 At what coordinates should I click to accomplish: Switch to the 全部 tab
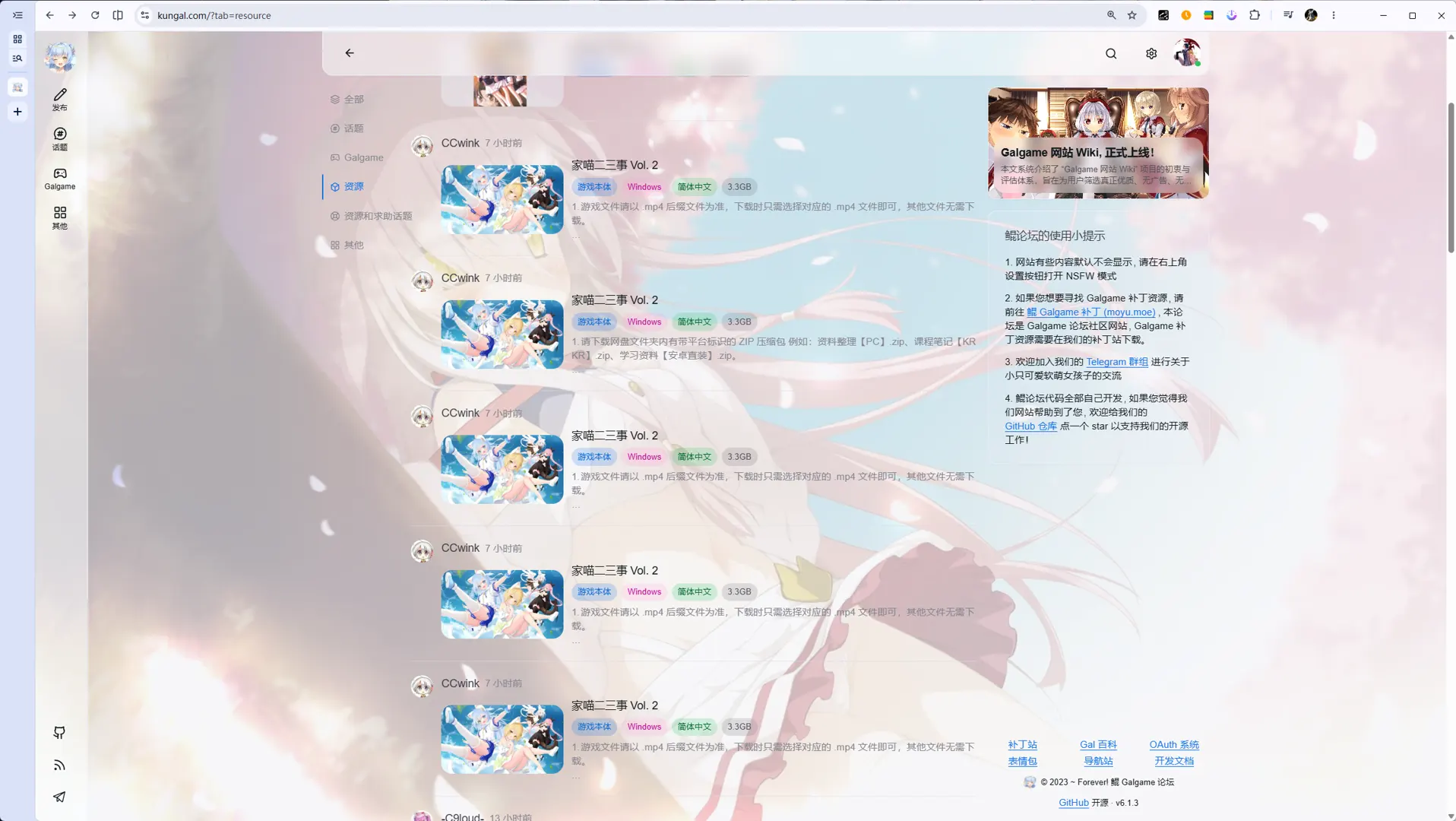pyautogui.click(x=347, y=100)
